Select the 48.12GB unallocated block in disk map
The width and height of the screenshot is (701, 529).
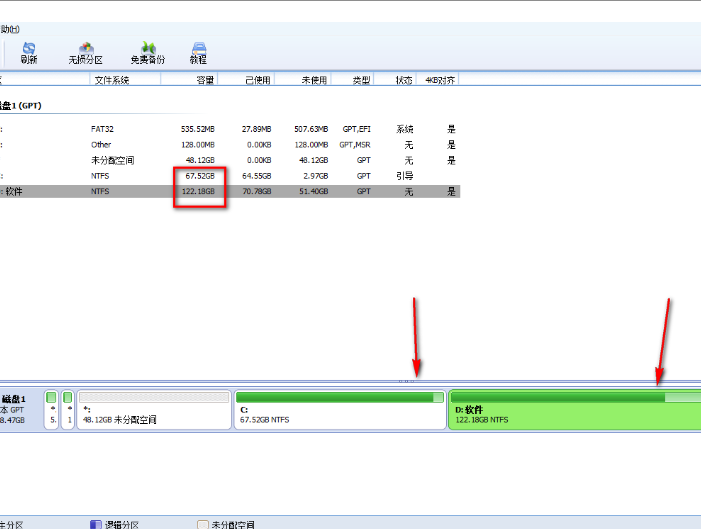154,410
